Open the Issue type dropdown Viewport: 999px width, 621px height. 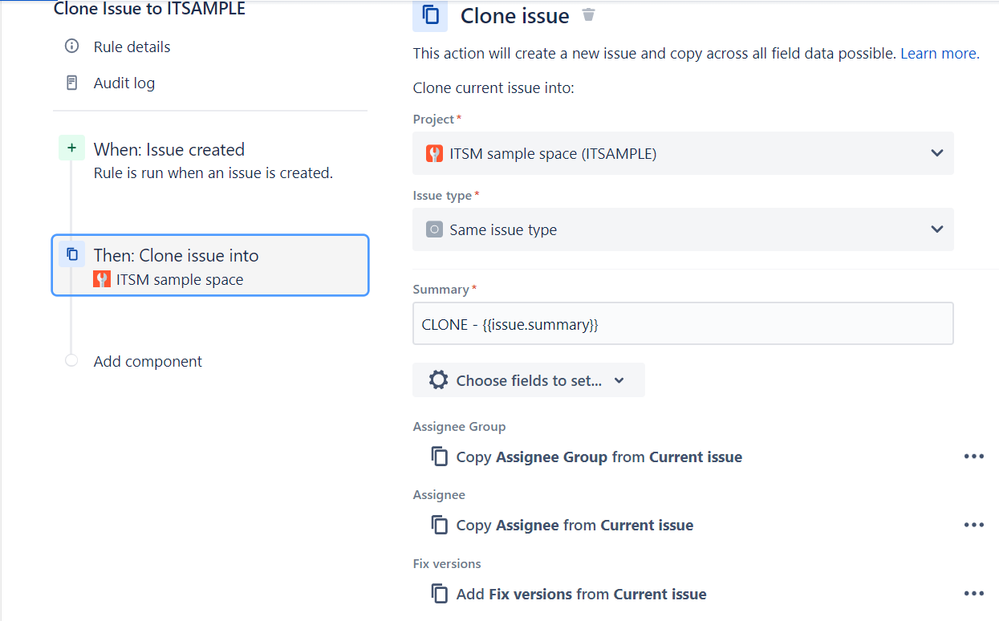(x=683, y=229)
